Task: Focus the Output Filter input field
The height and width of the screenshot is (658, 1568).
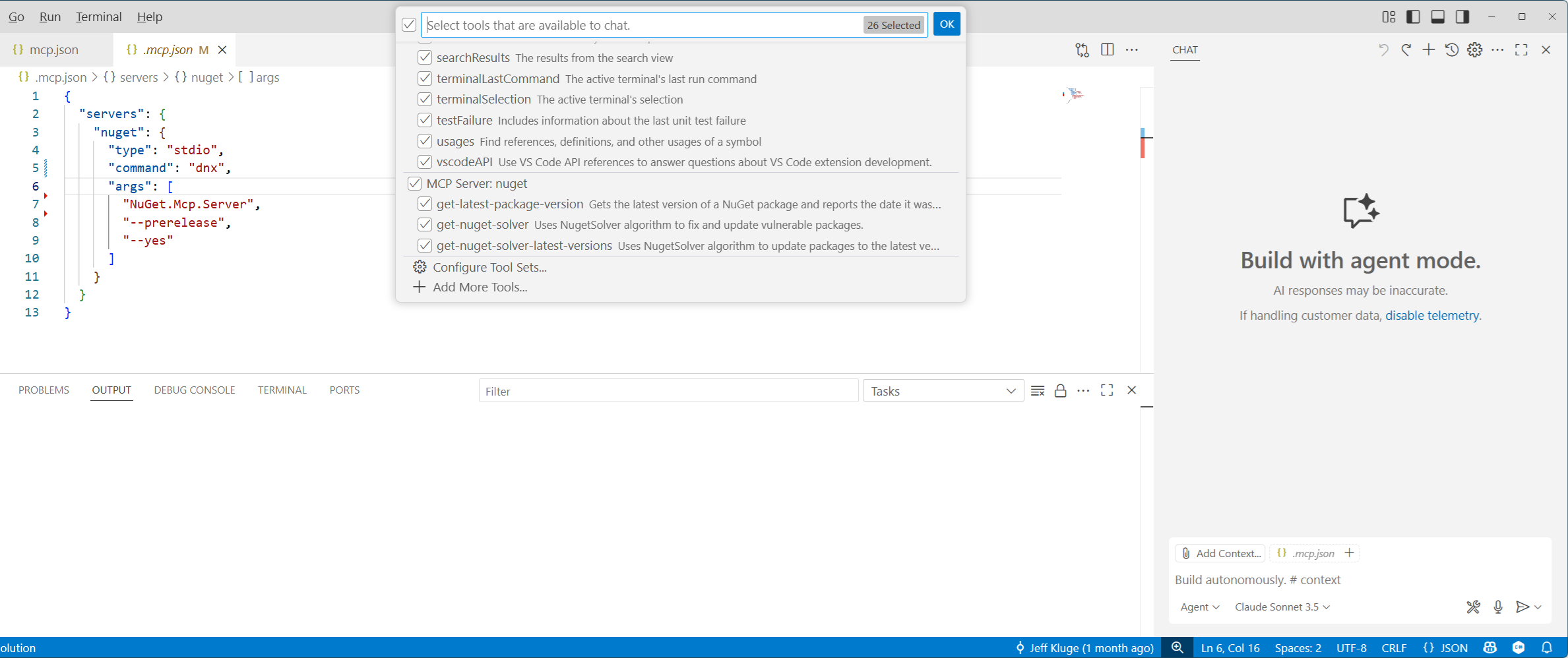Action: (668, 391)
